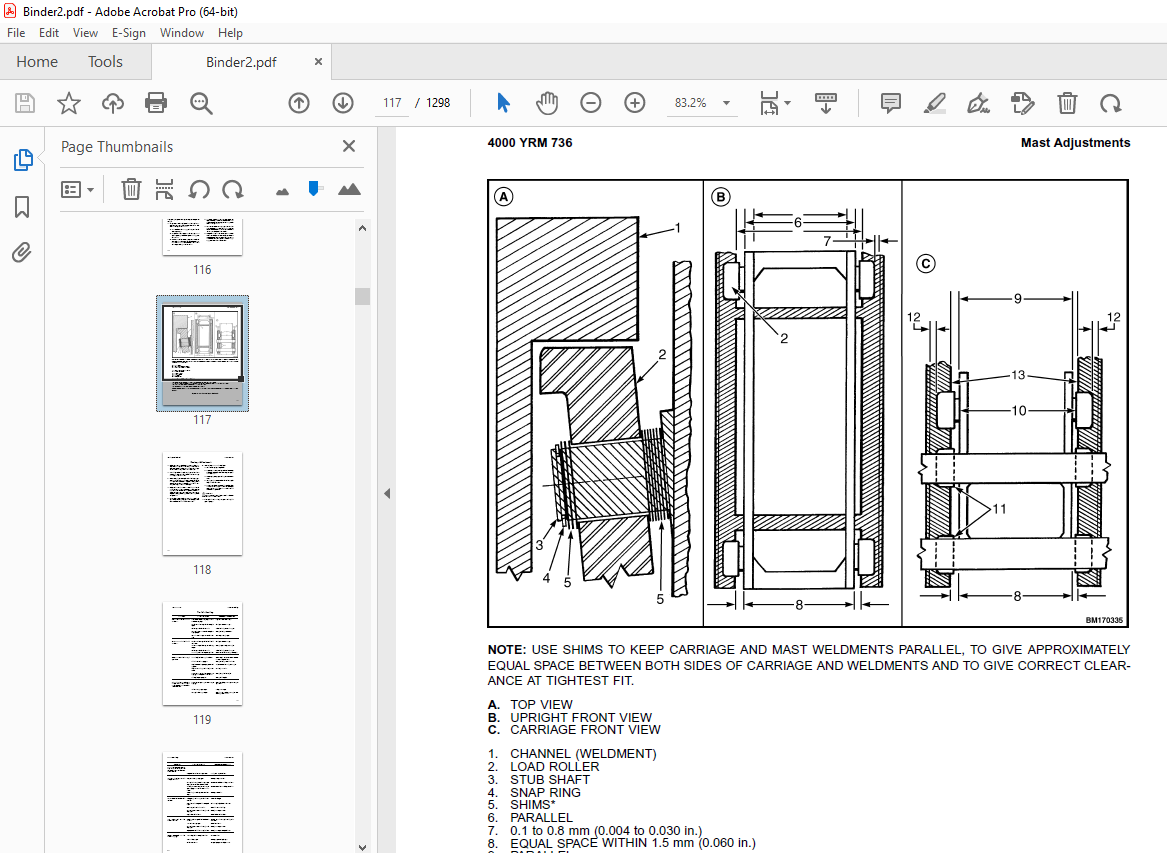Choose the selection arrow tool

click(503, 103)
